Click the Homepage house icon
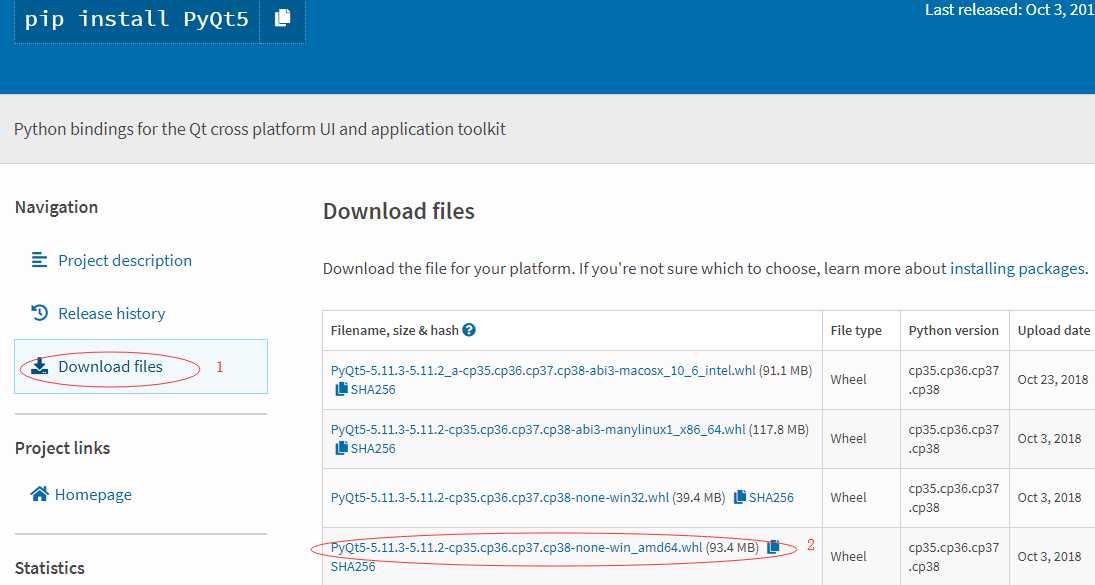The width and height of the screenshot is (1095, 585). tap(39, 494)
